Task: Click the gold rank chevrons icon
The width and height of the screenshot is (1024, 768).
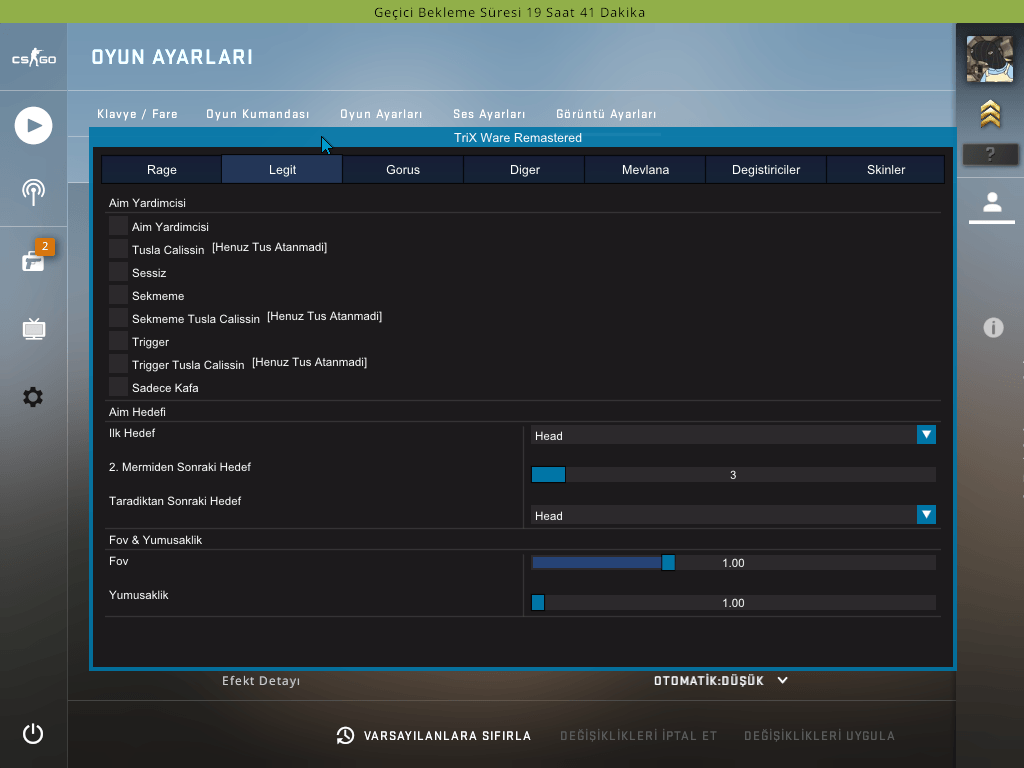Action: click(990, 114)
